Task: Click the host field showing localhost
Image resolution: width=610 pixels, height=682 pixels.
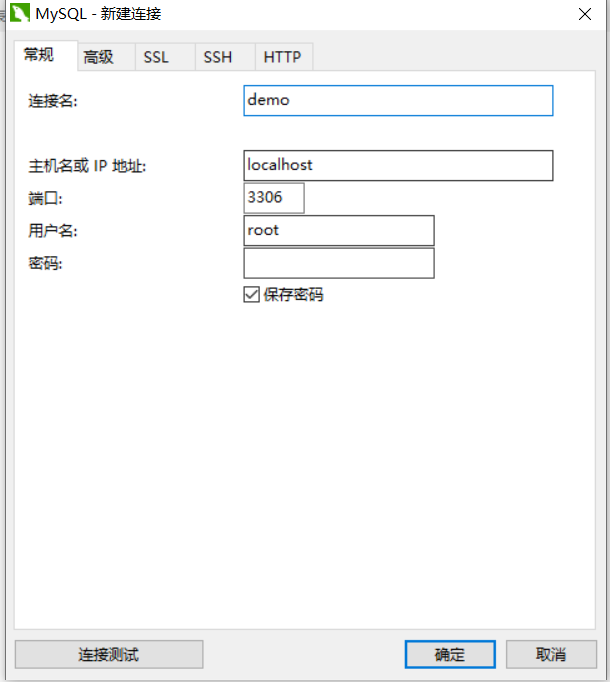Action: coord(398,165)
